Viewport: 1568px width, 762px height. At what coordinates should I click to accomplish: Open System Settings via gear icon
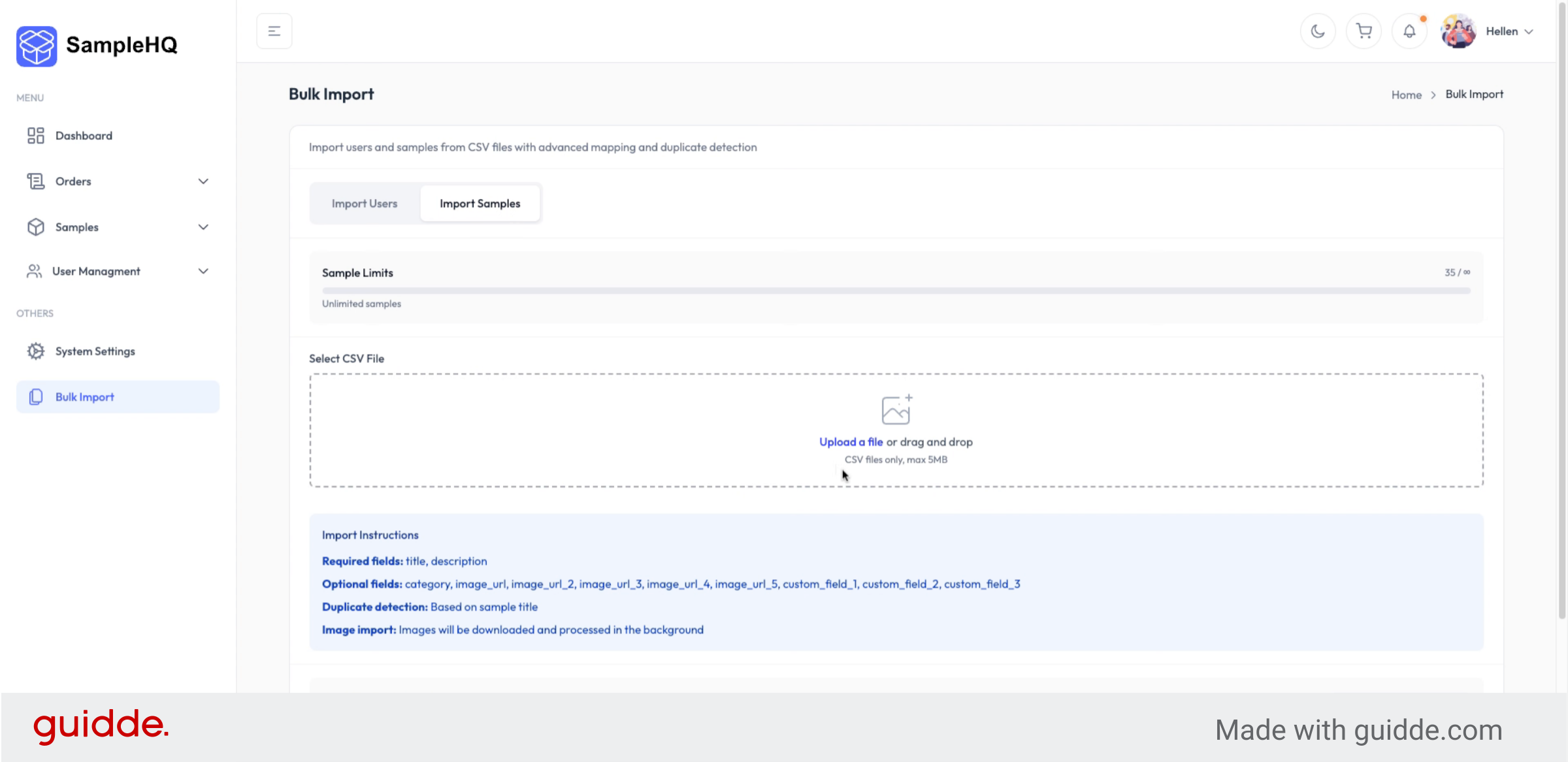pyautogui.click(x=36, y=351)
